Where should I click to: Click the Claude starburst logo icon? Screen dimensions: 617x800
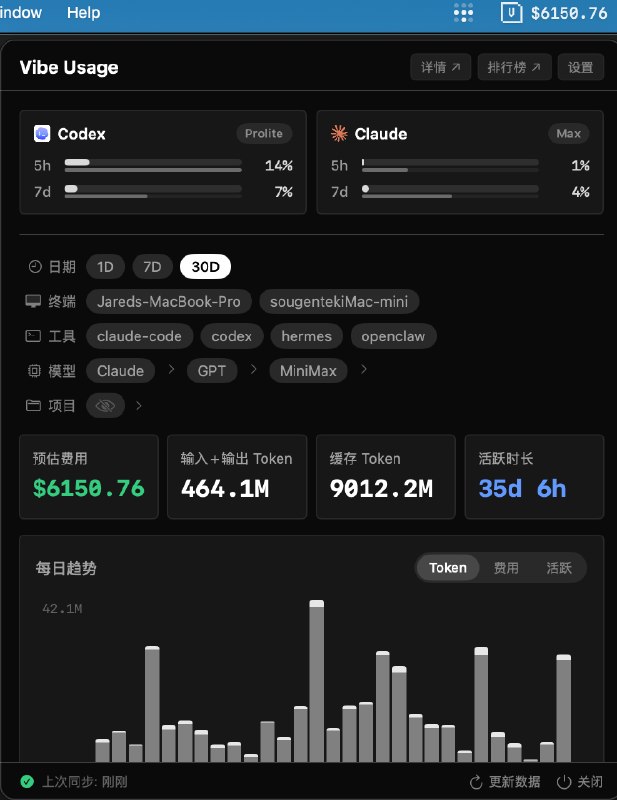(339, 134)
